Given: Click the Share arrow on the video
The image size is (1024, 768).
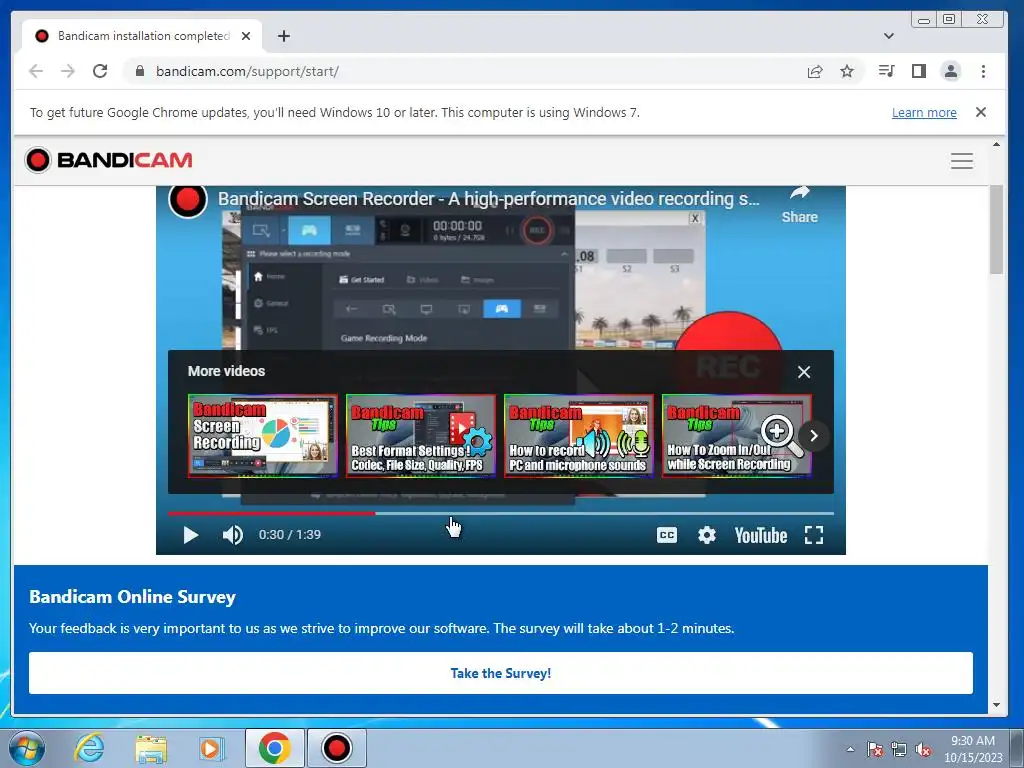Looking at the screenshot, I should tap(799, 204).
